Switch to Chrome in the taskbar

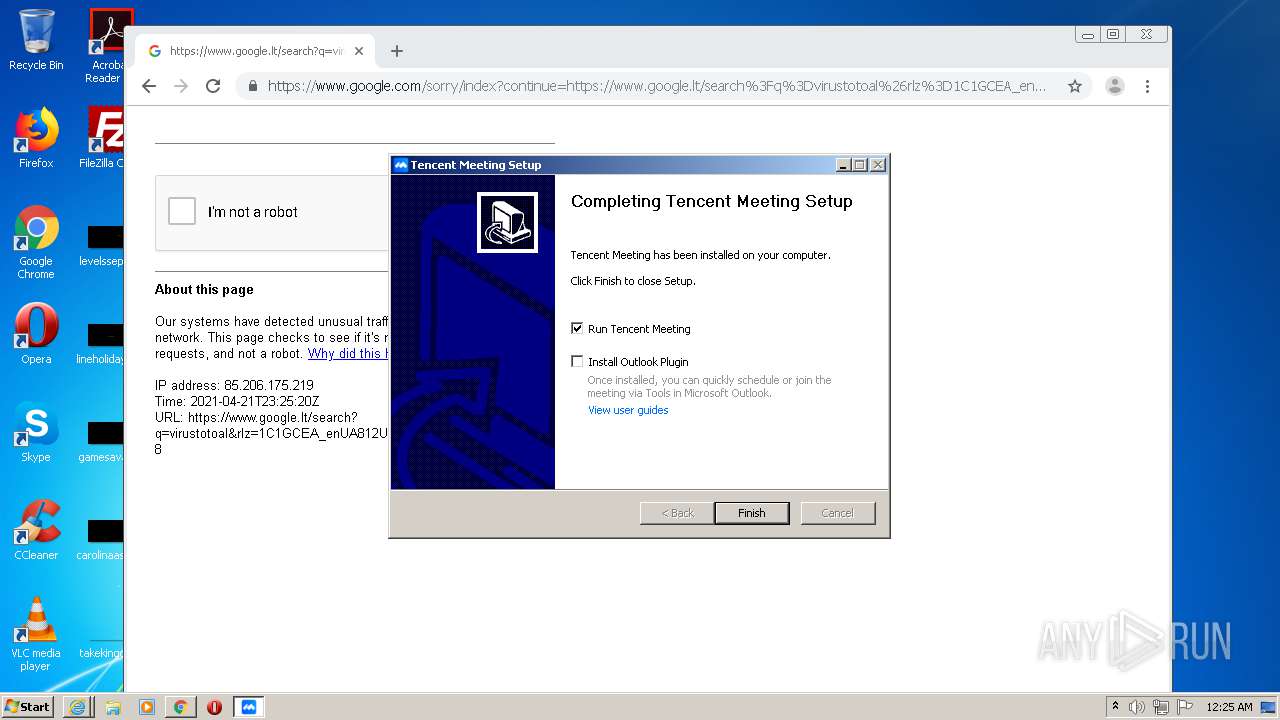pos(181,707)
